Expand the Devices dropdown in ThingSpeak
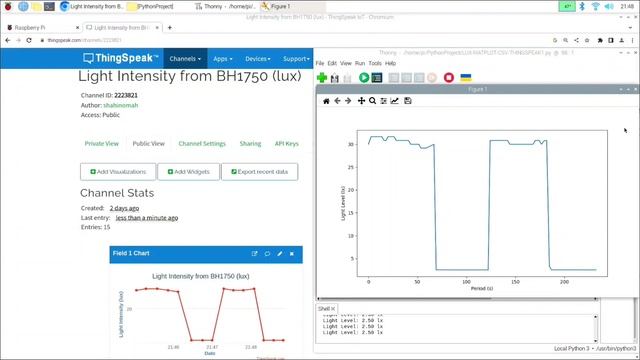Screen dimensions: 640x360 [x=258, y=59]
